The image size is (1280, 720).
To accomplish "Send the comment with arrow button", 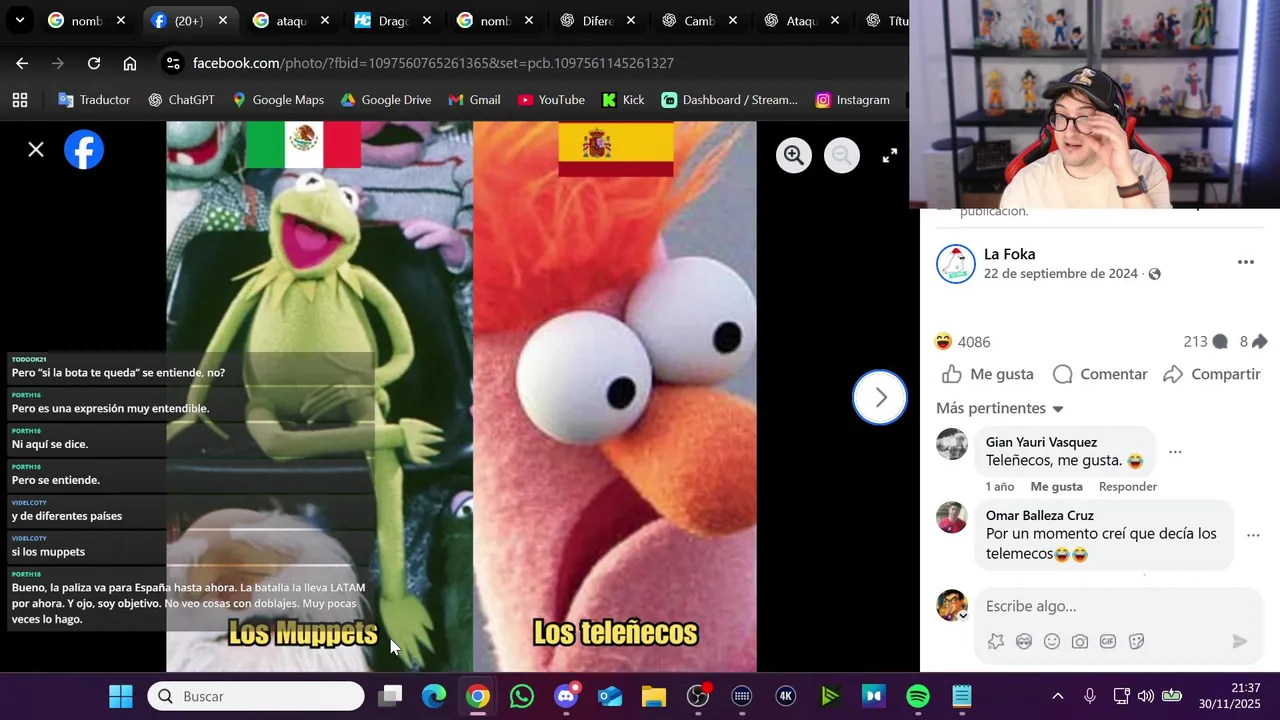I will click(1240, 642).
